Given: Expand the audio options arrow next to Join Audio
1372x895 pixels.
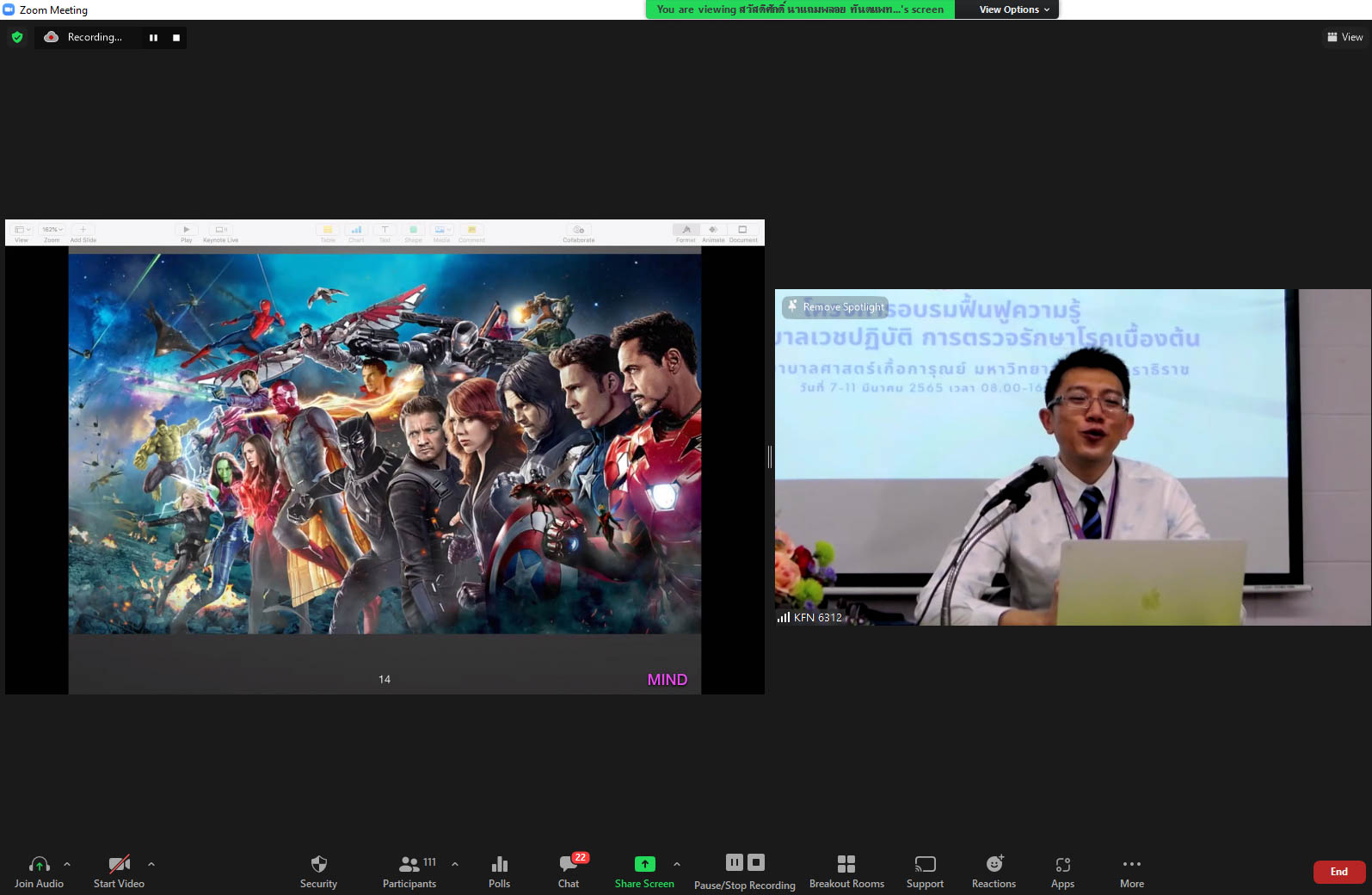Looking at the screenshot, I should pos(67,864).
